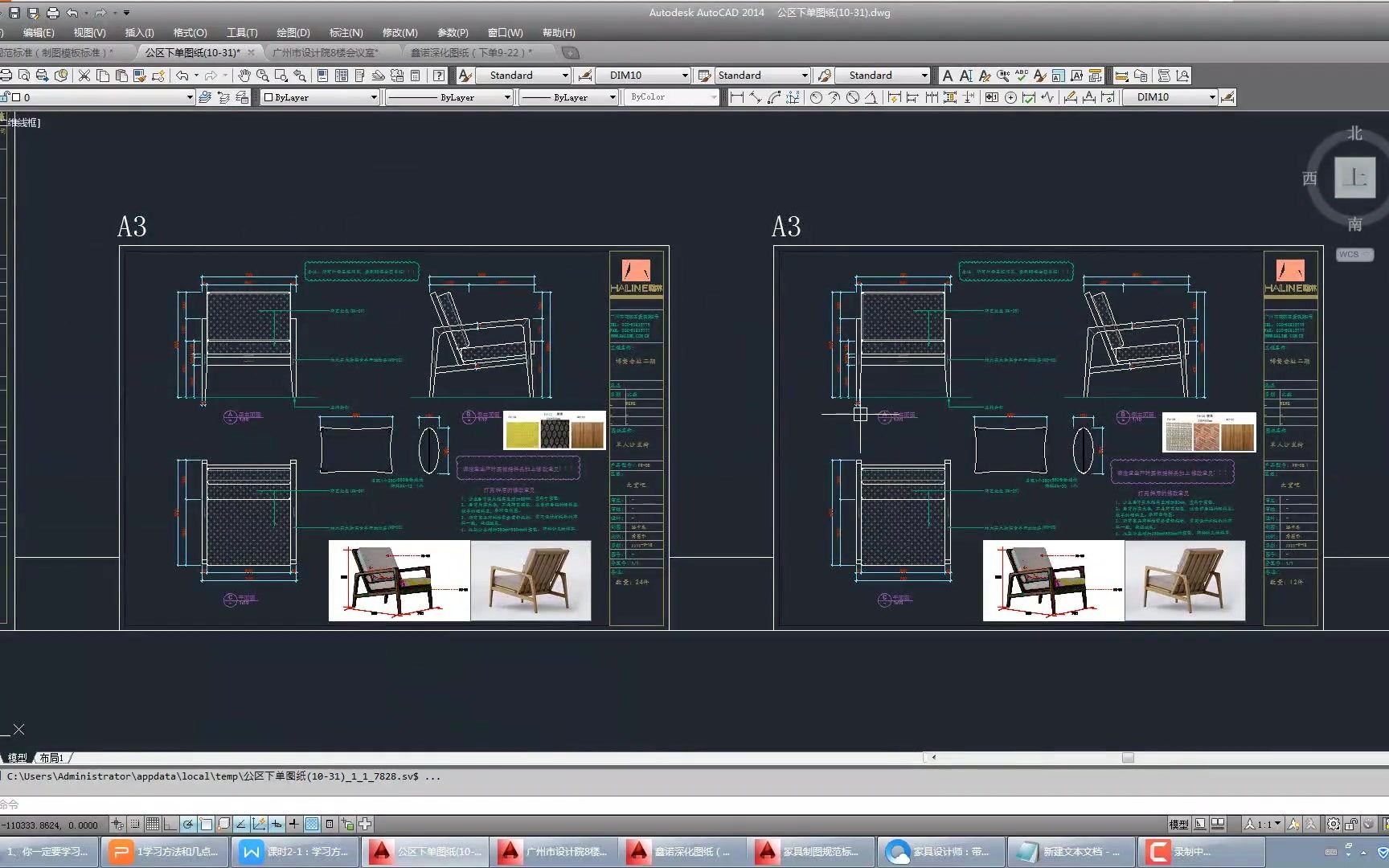Click 上 face on the ViewCube

point(1354,178)
